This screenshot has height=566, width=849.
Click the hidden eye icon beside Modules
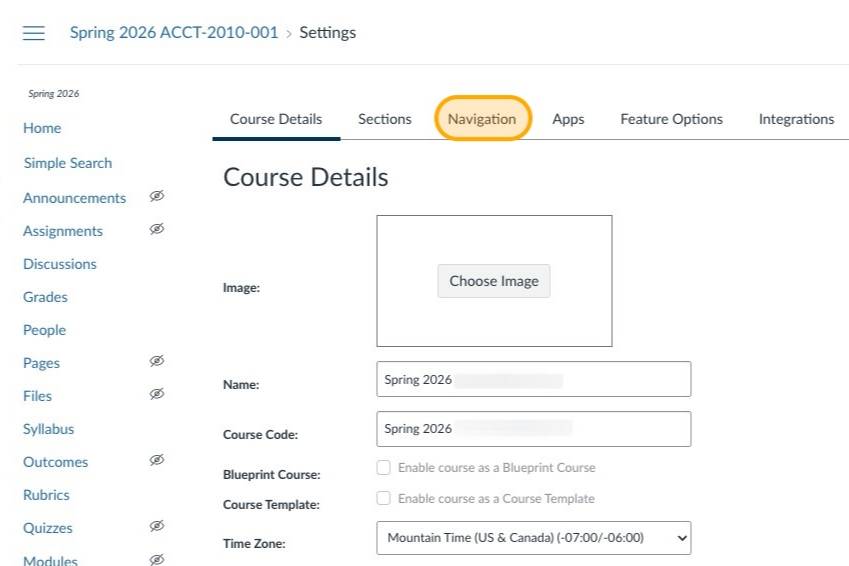156,560
